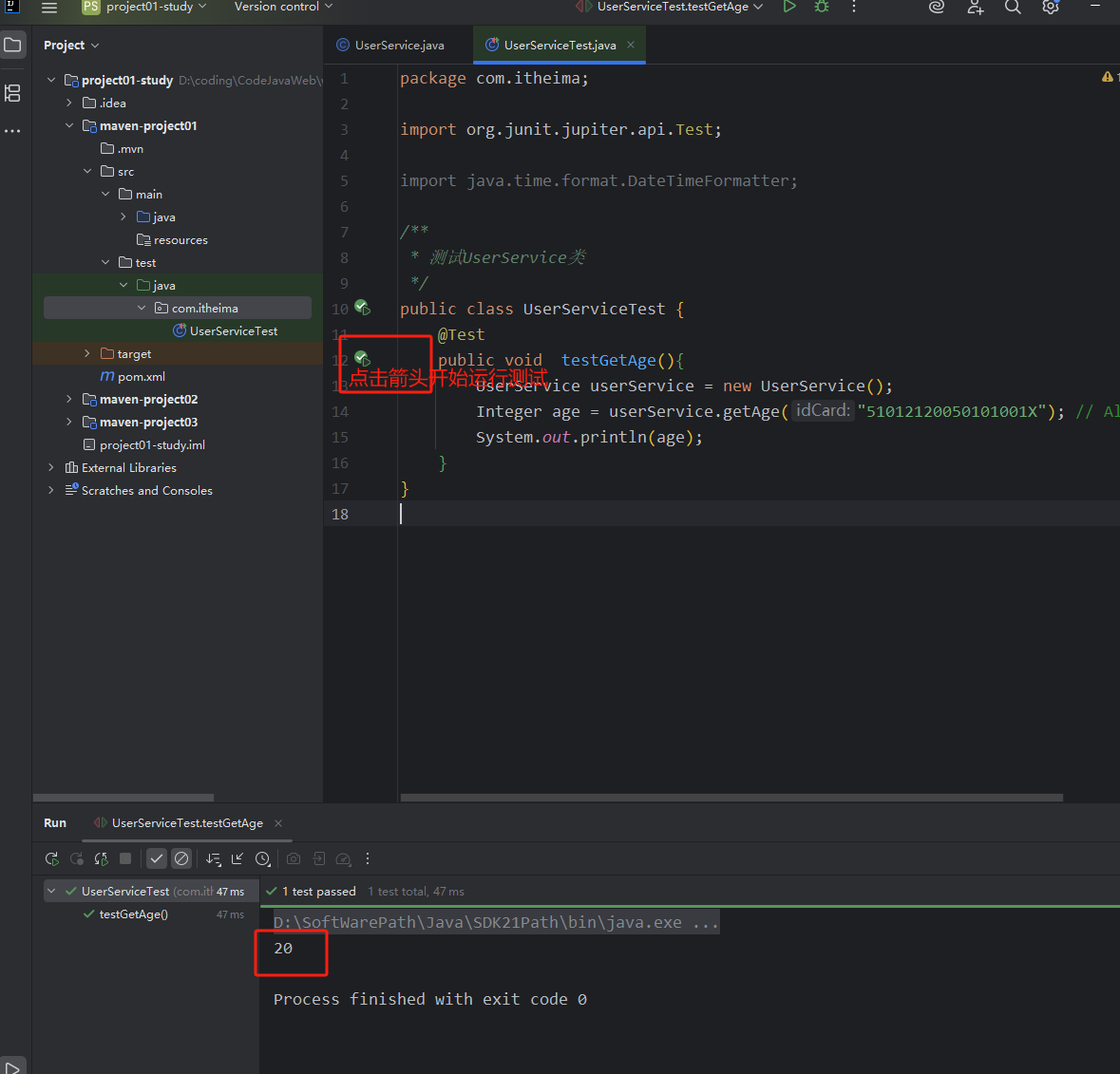Expand the .idea folder

(68, 103)
